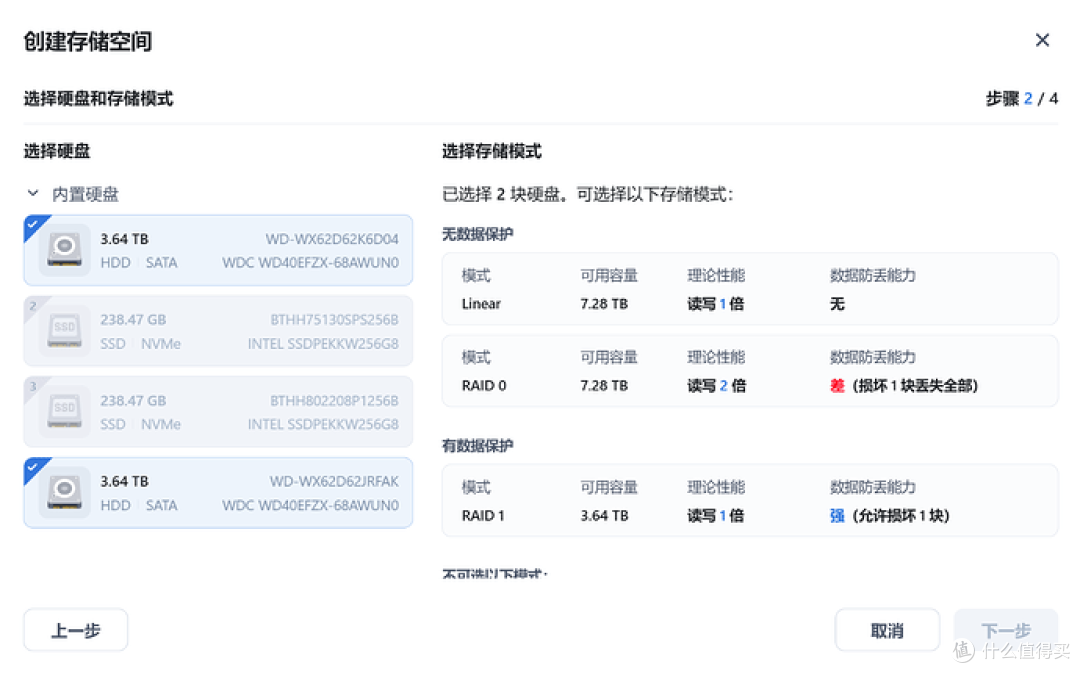Click the SSD icon on disk 3 BTHH802208P1256B
This screenshot has width=1080, height=673.
63,411
